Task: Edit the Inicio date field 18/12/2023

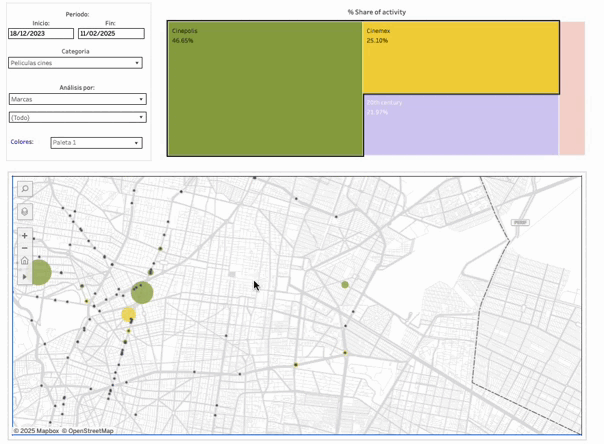Action: coord(41,34)
